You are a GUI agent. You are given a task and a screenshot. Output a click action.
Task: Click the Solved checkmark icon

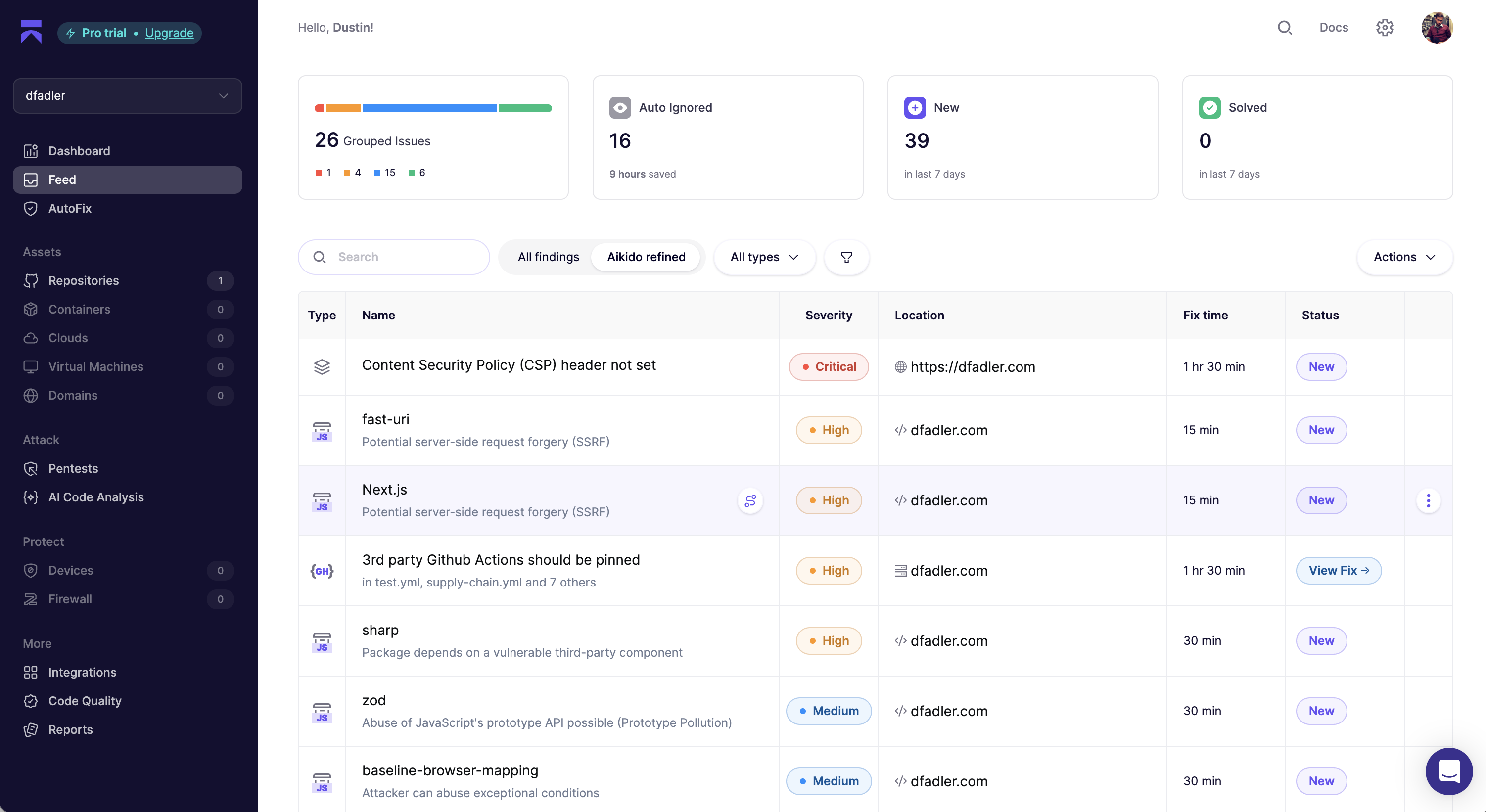[x=1209, y=108]
